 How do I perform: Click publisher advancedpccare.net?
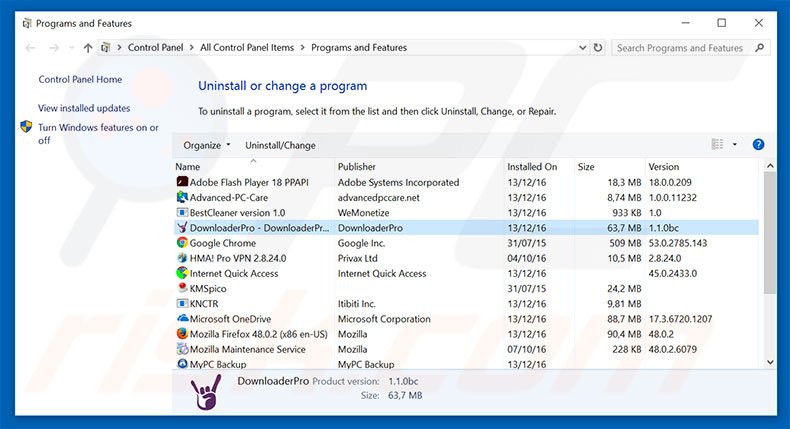[378, 198]
